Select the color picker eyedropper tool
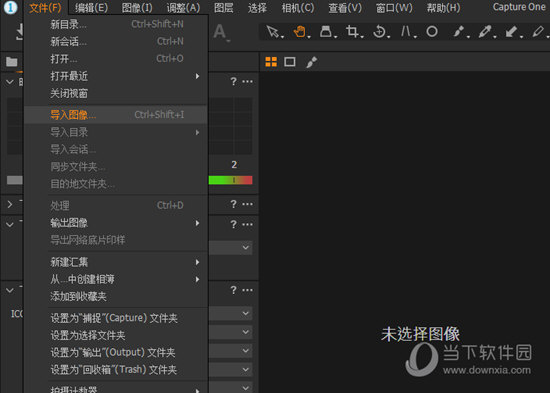550x393 pixels. (x=486, y=32)
